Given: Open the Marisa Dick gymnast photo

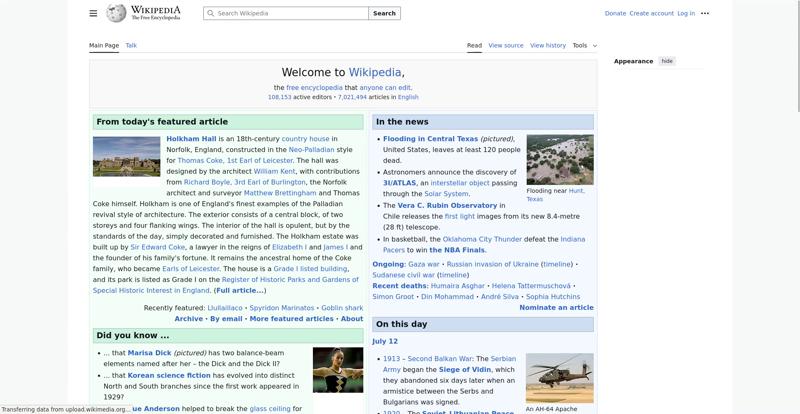Looking at the screenshot, I should pos(338,370).
